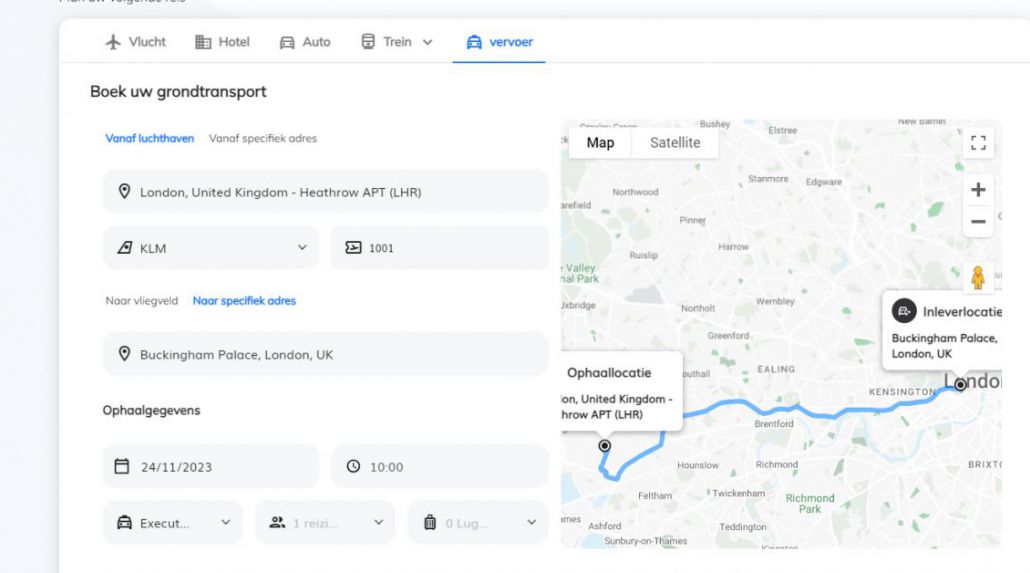Switch to Vanaf specifiek adres
Screen dimensions: 1030x573
pos(263,138)
